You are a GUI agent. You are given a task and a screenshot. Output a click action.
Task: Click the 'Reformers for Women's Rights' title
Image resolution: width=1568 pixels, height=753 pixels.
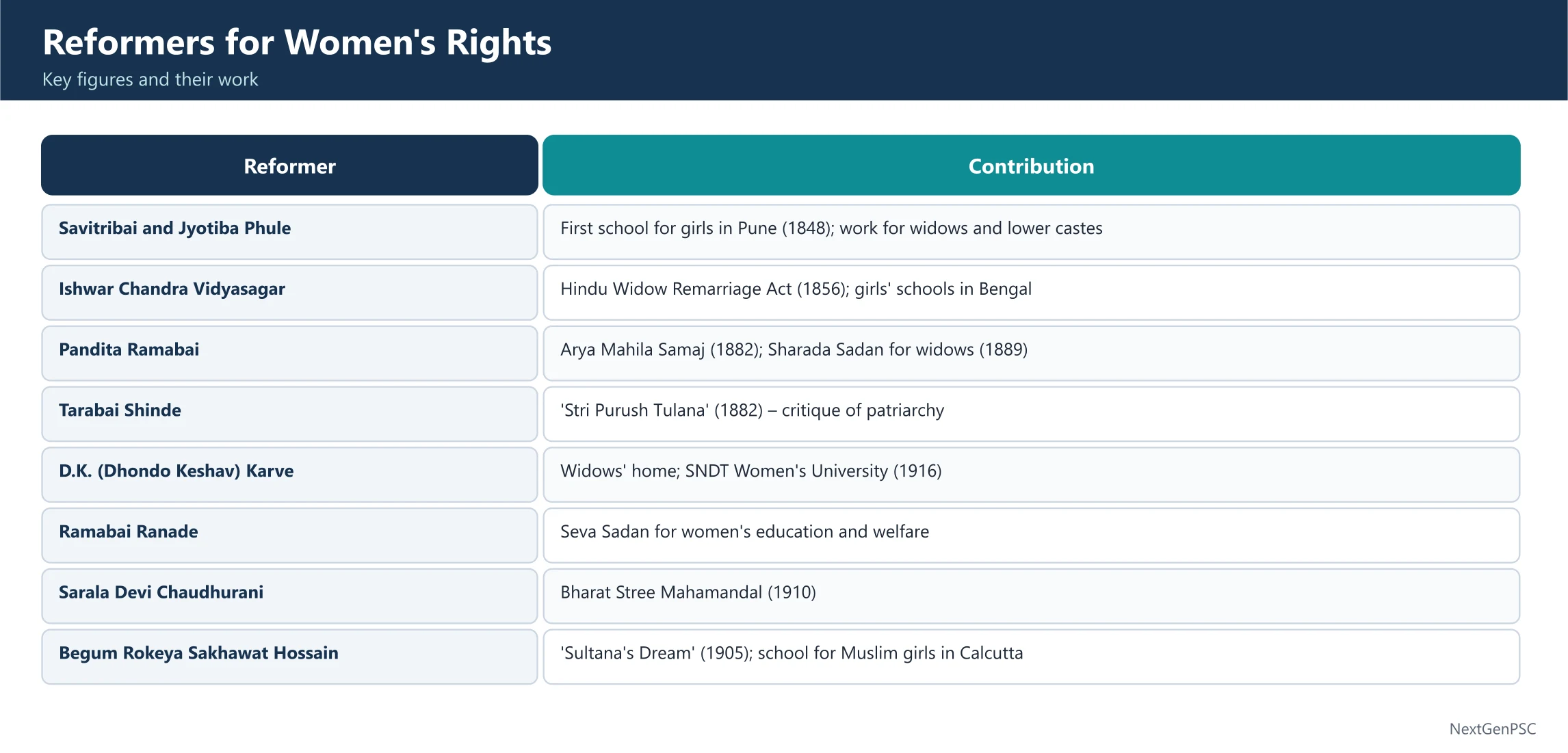pos(297,42)
